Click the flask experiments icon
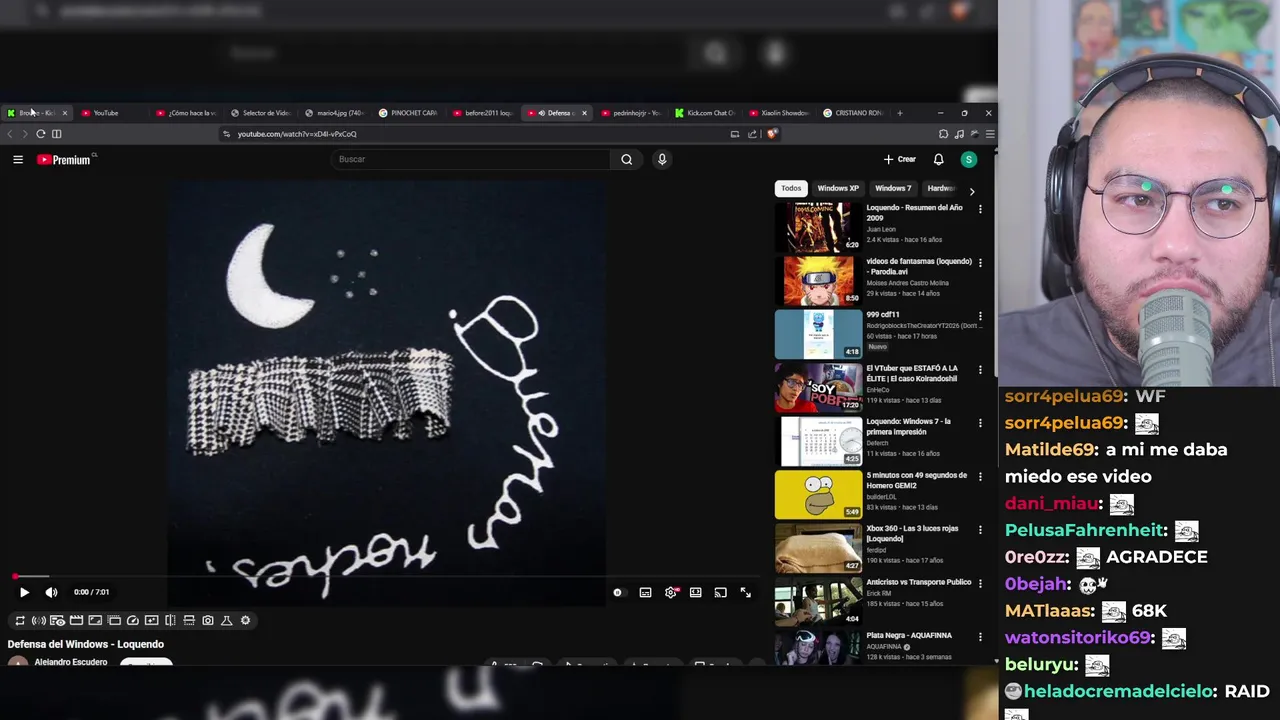The width and height of the screenshot is (1280, 720). pos(226,620)
